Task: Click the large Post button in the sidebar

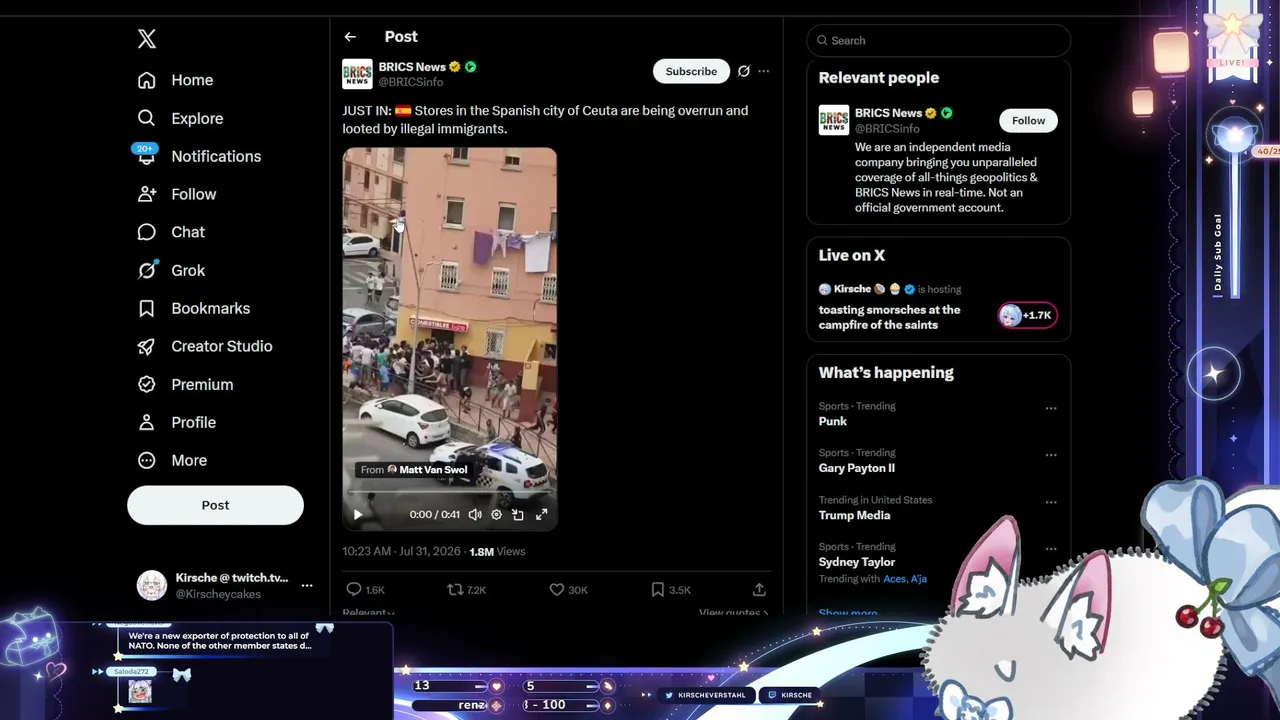Action: point(215,505)
